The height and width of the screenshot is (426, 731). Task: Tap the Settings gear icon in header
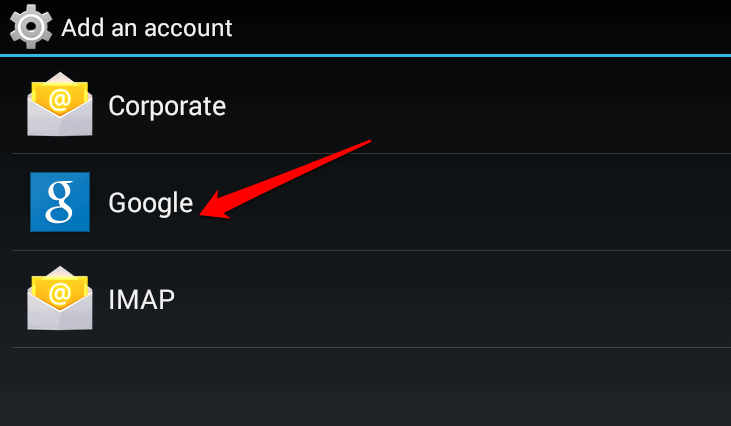click(31, 27)
